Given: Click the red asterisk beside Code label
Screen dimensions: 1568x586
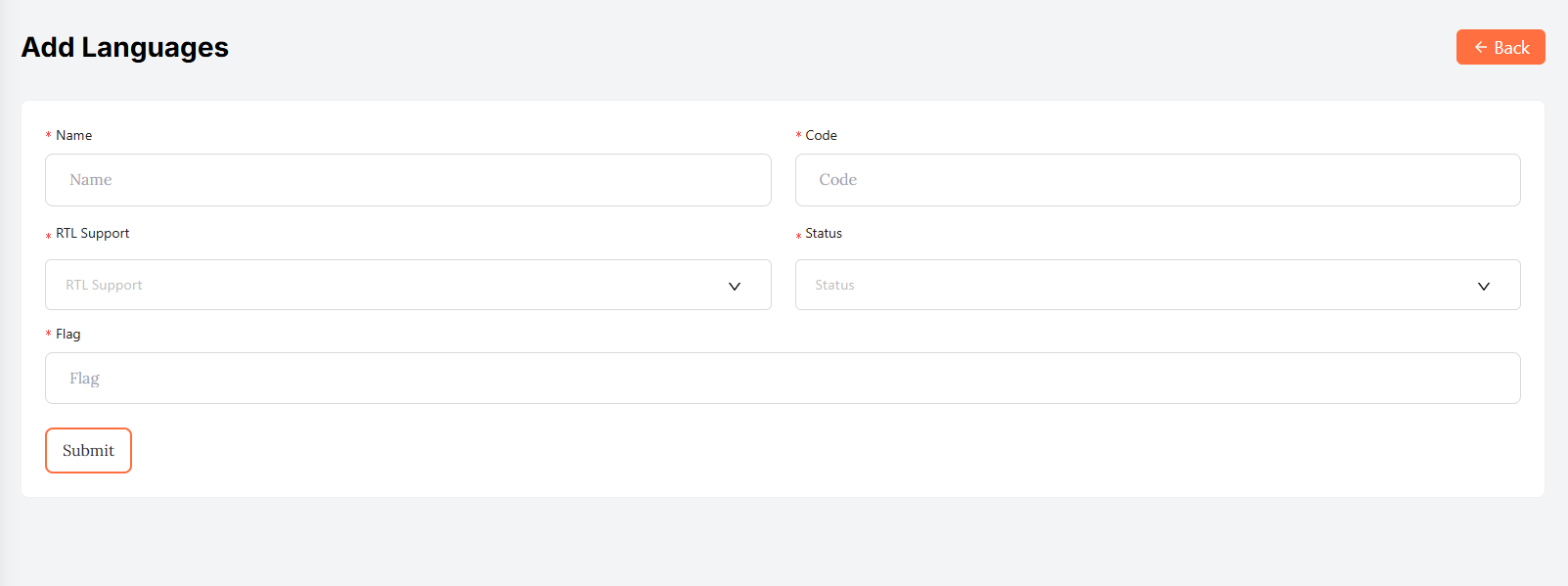Looking at the screenshot, I should (798, 136).
